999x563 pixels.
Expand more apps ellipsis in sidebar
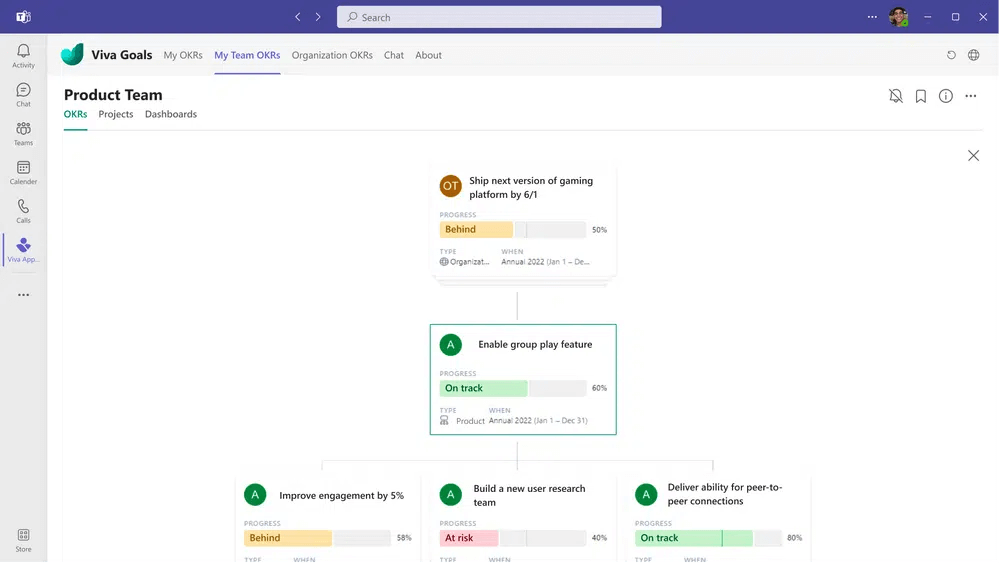click(24, 295)
